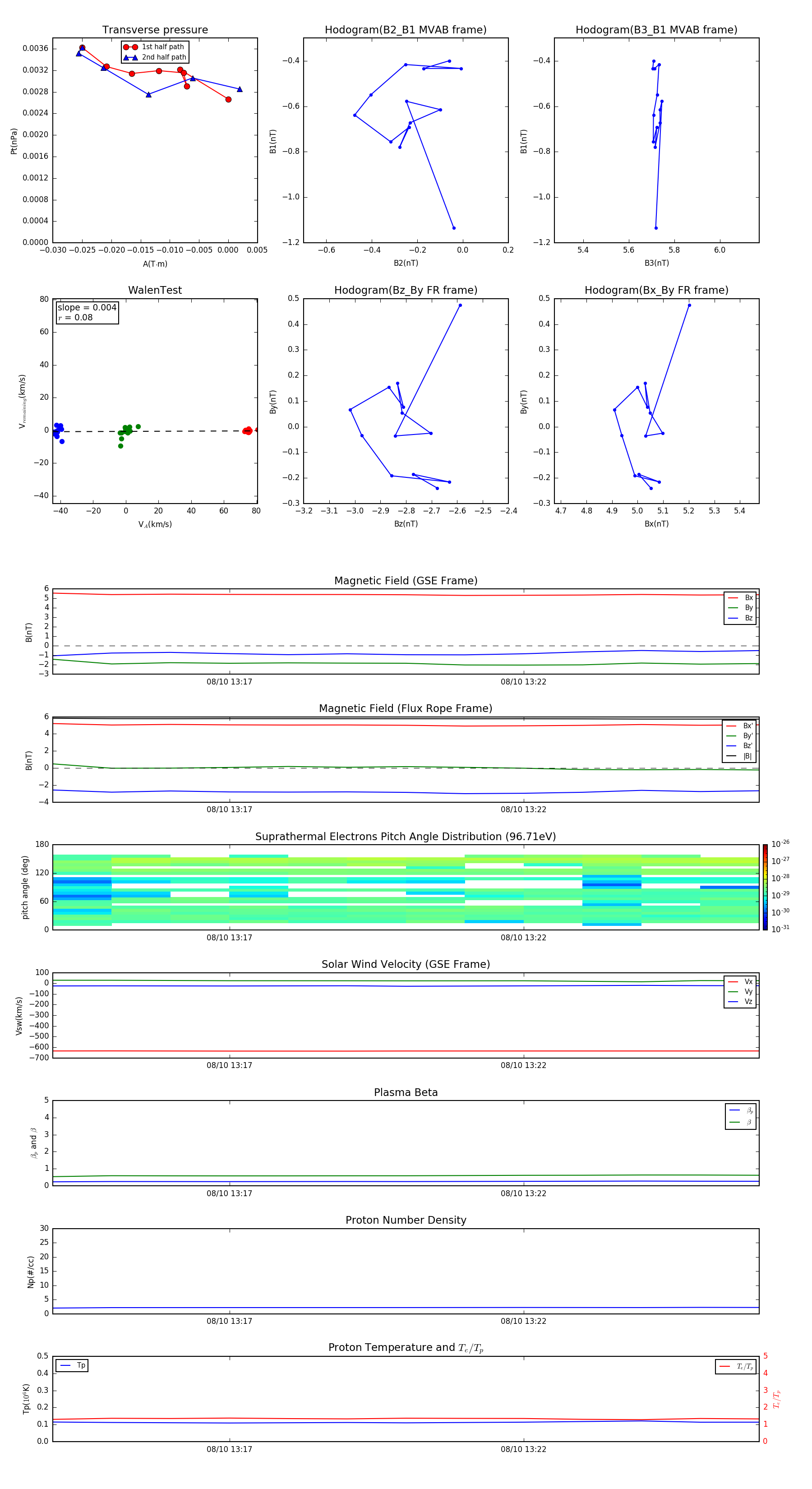Click |B| legend entry in Flux Rope panel
The height and width of the screenshot is (1489, 812).
pyautogui.click(x=739, y=756)
